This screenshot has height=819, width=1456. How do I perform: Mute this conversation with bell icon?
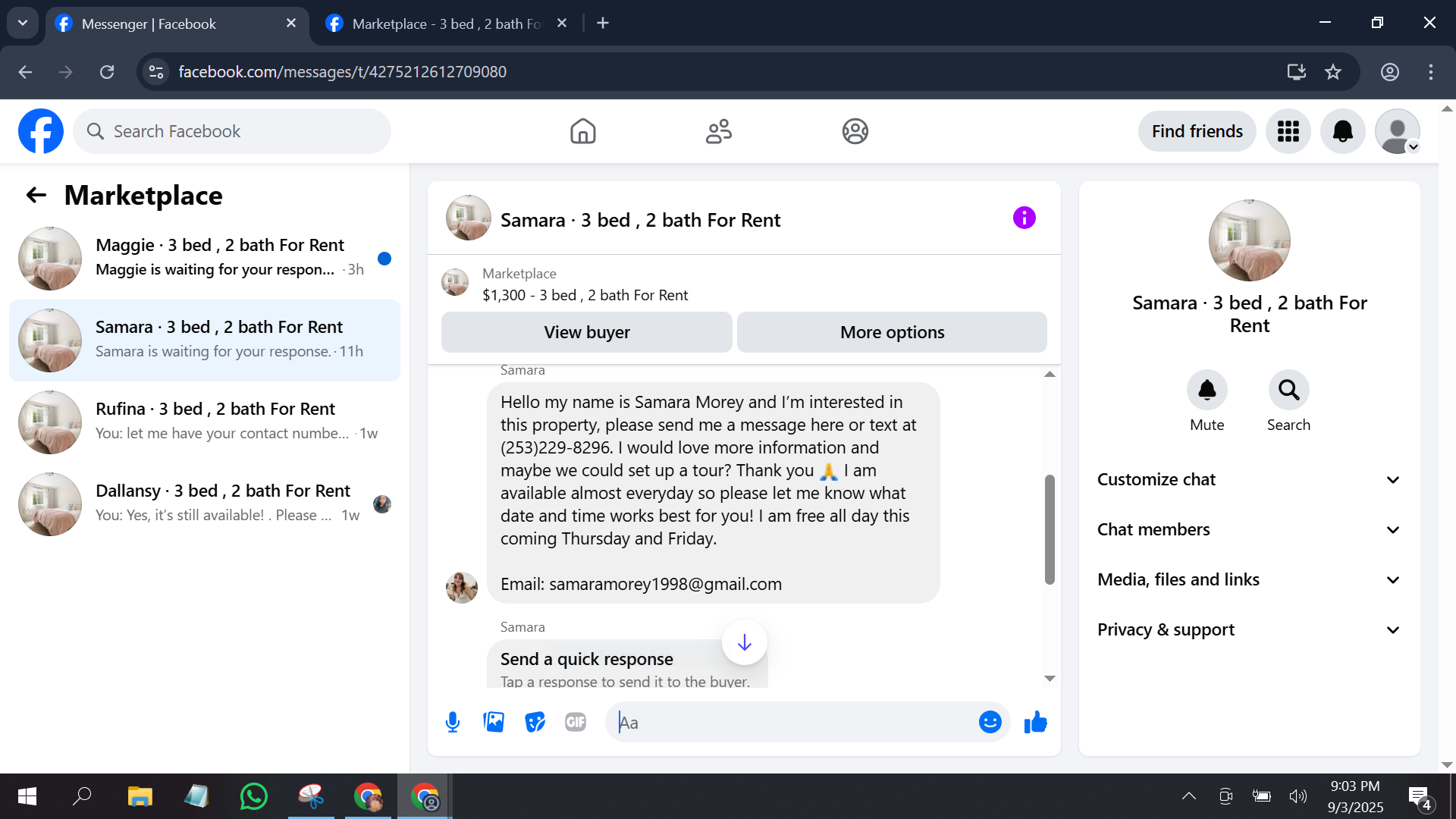tap(1207, 390)
